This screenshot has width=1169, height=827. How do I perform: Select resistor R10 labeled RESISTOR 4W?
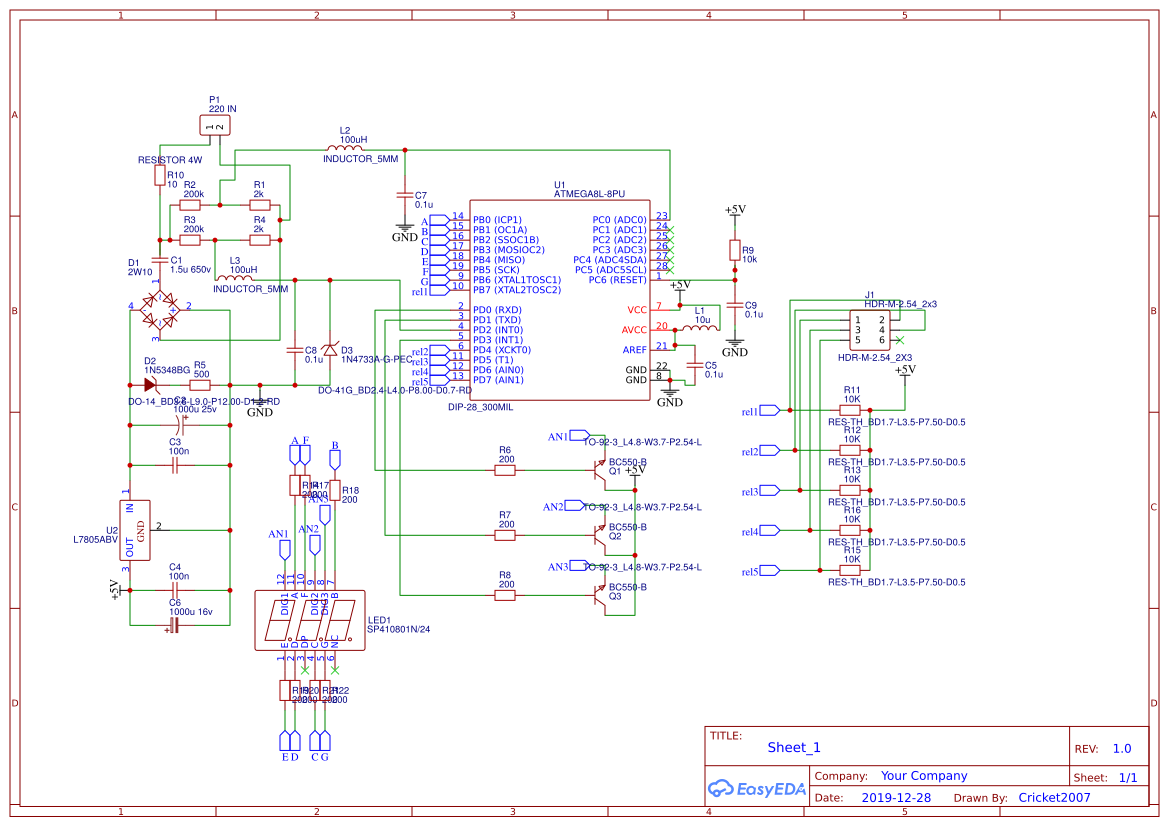[160, 176]
